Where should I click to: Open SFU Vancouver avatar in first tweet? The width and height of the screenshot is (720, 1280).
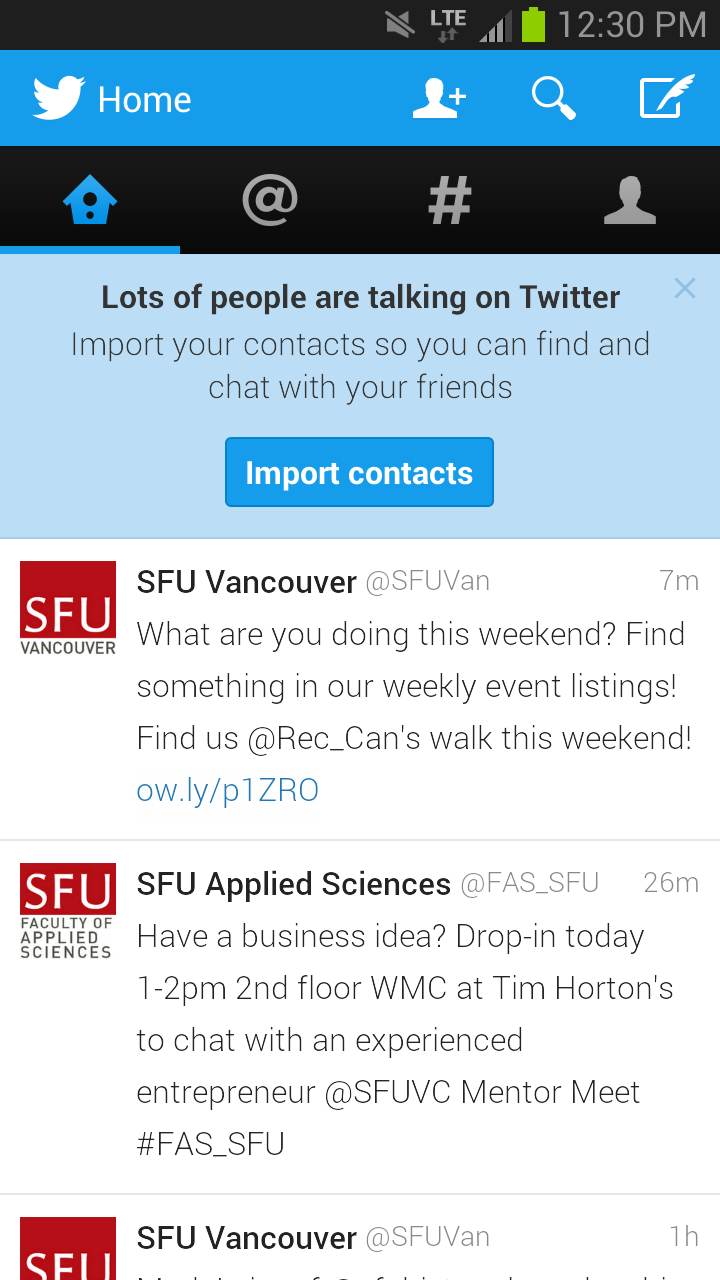tap(68, 608)
